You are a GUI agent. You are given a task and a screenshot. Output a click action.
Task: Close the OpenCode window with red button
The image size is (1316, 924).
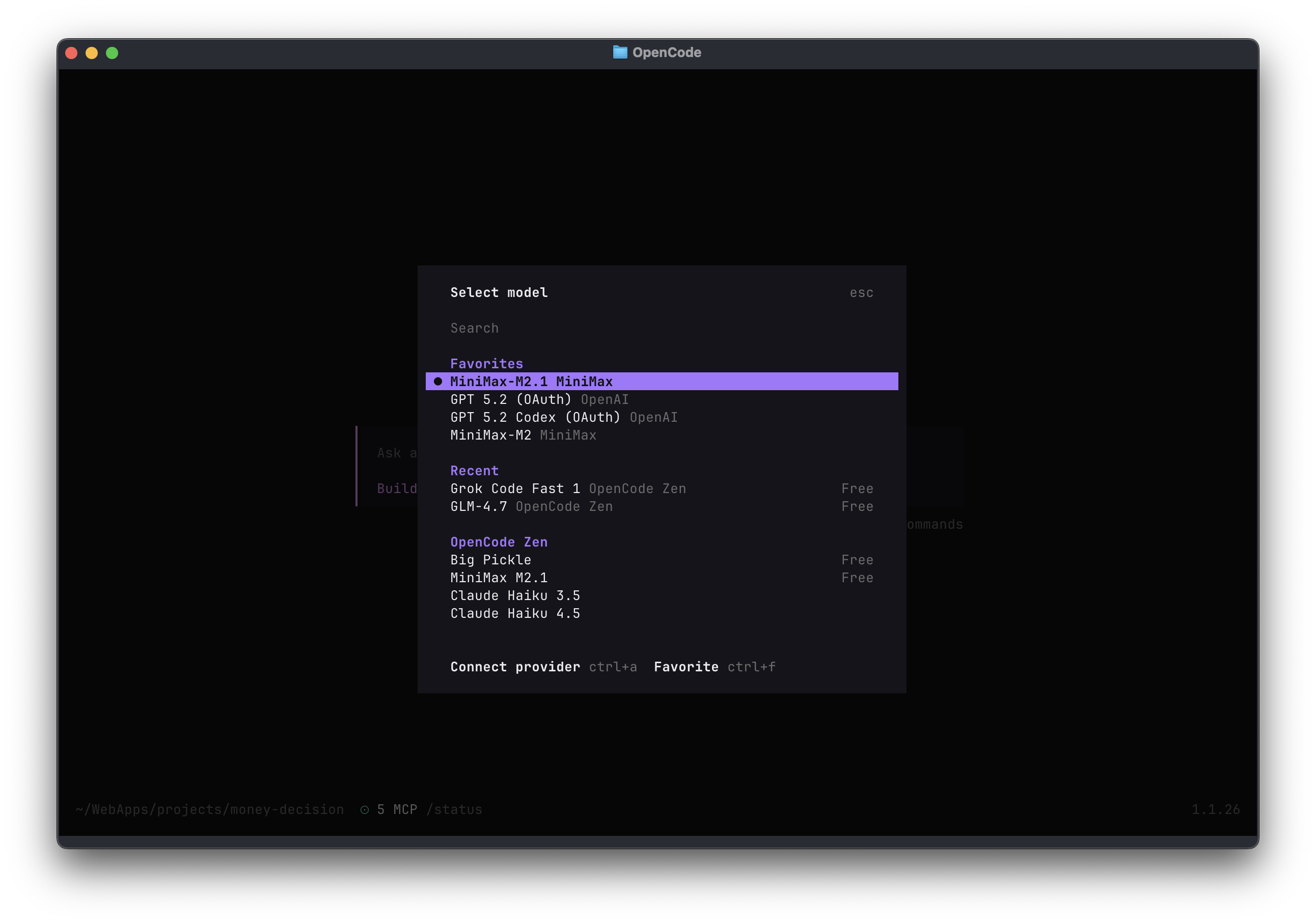pos(72,53)
